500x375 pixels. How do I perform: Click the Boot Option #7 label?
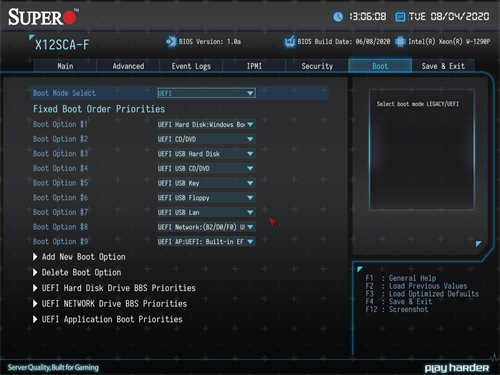click(x=60, y=212)
